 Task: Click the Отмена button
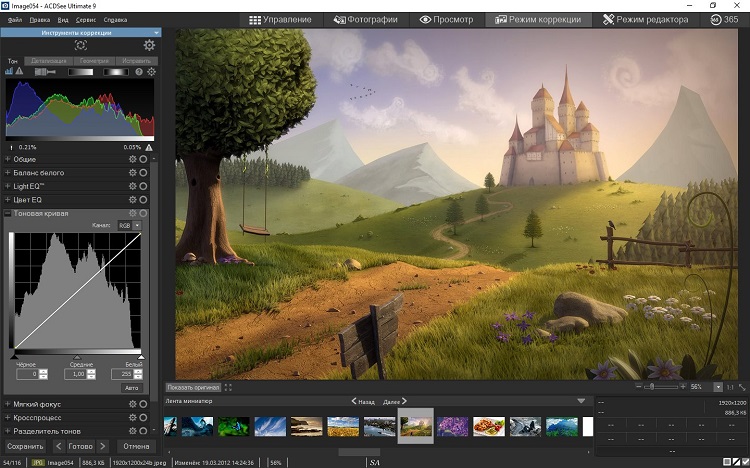136,446
